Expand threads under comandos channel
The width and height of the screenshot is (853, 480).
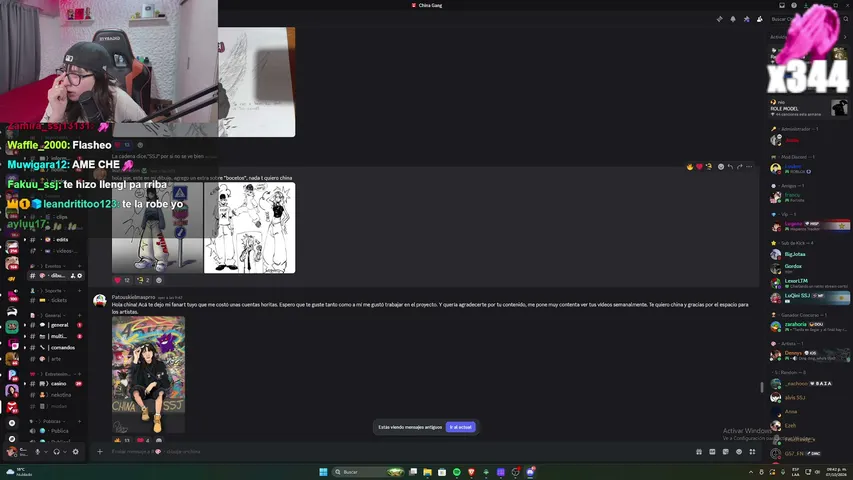(24, 347)
